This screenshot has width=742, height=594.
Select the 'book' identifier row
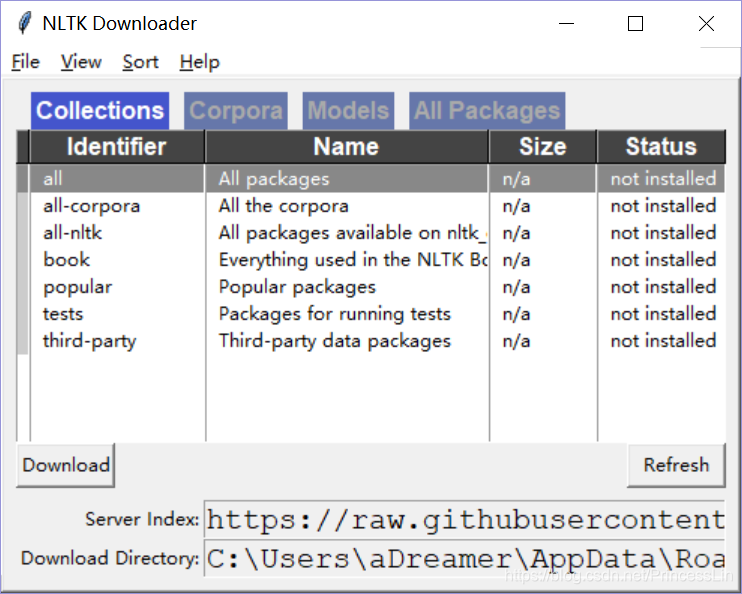tap(117, 260)
